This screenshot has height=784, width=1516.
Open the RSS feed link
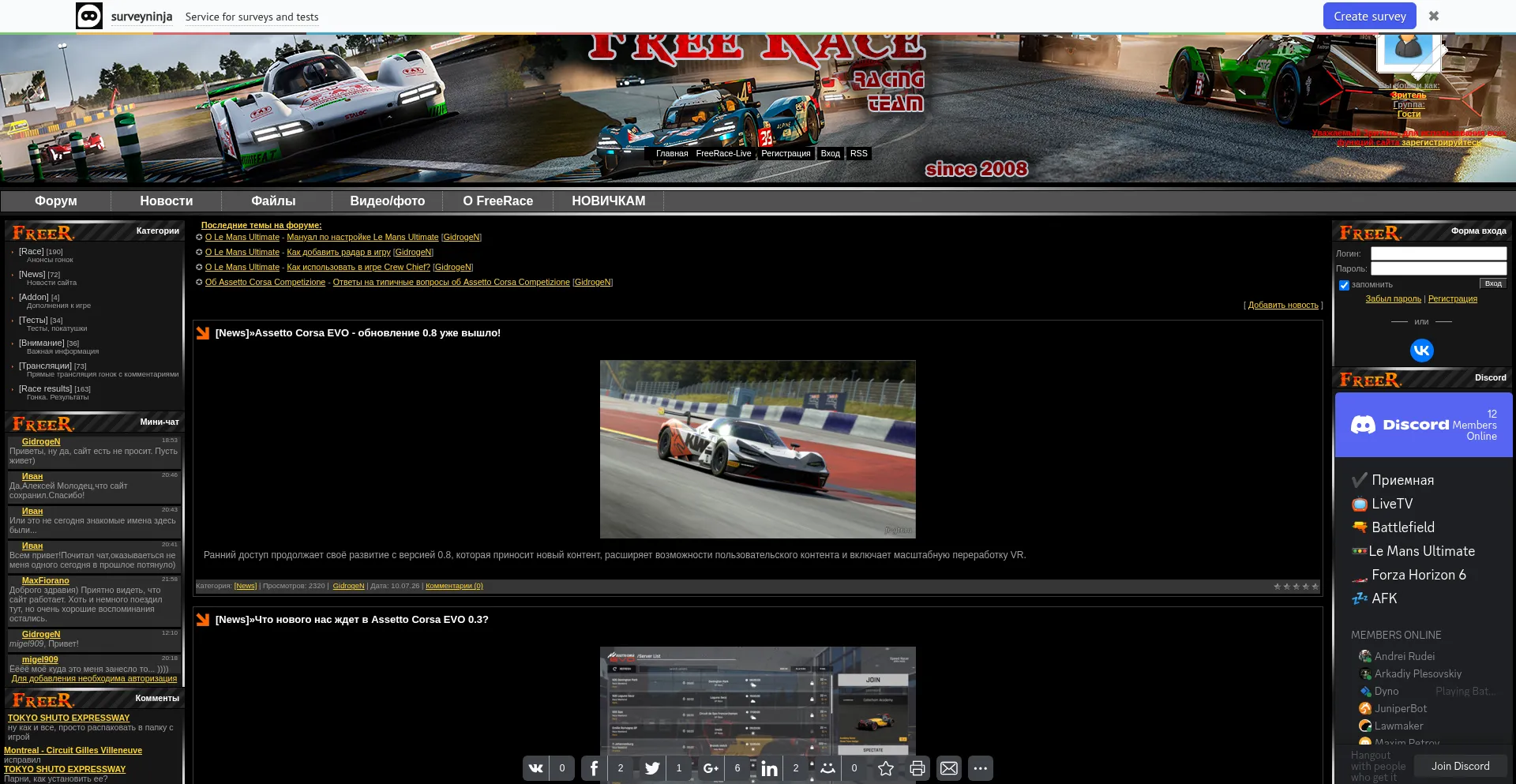coord(859,153)
